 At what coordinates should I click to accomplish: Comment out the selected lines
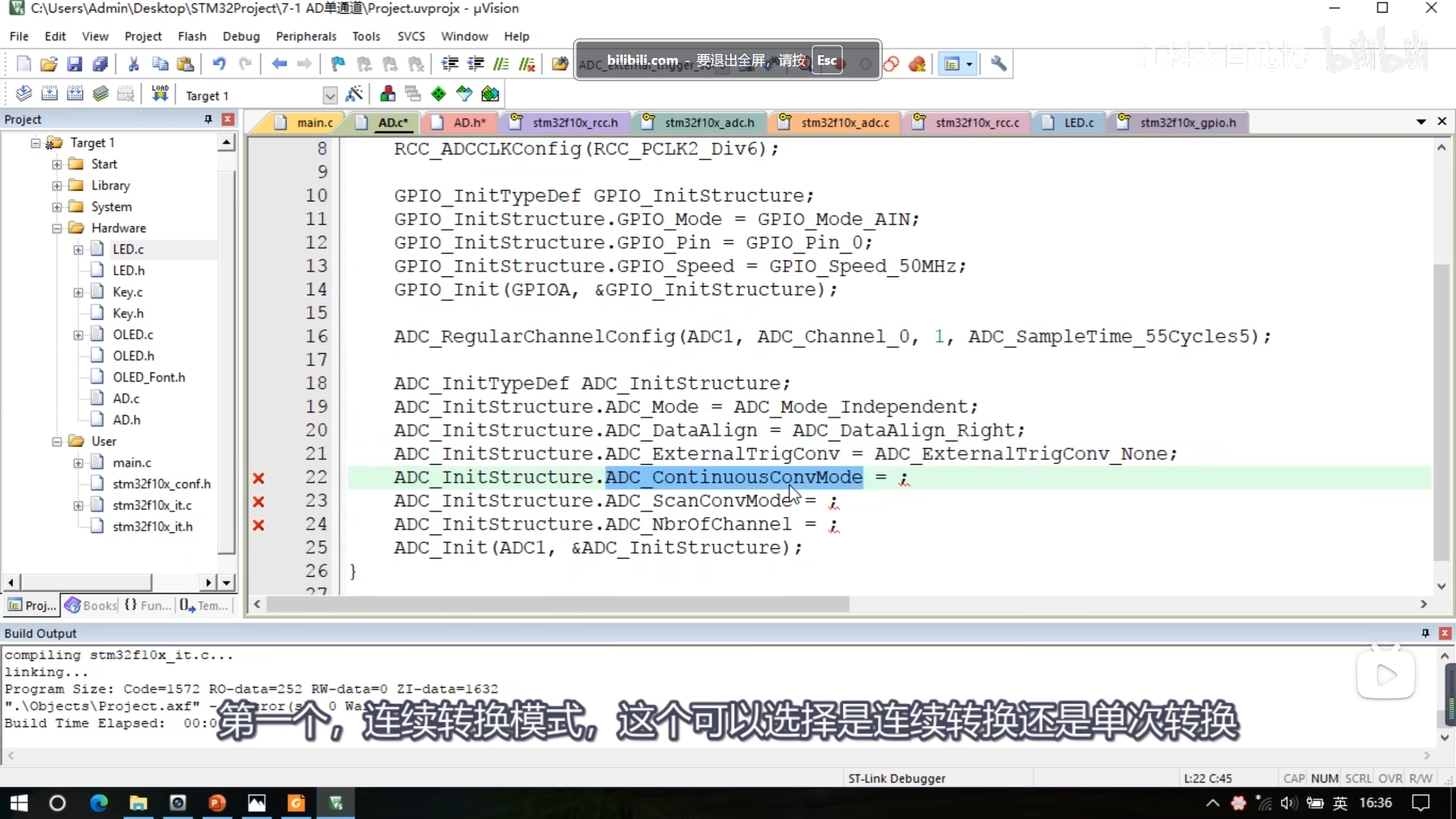[501, 64]
